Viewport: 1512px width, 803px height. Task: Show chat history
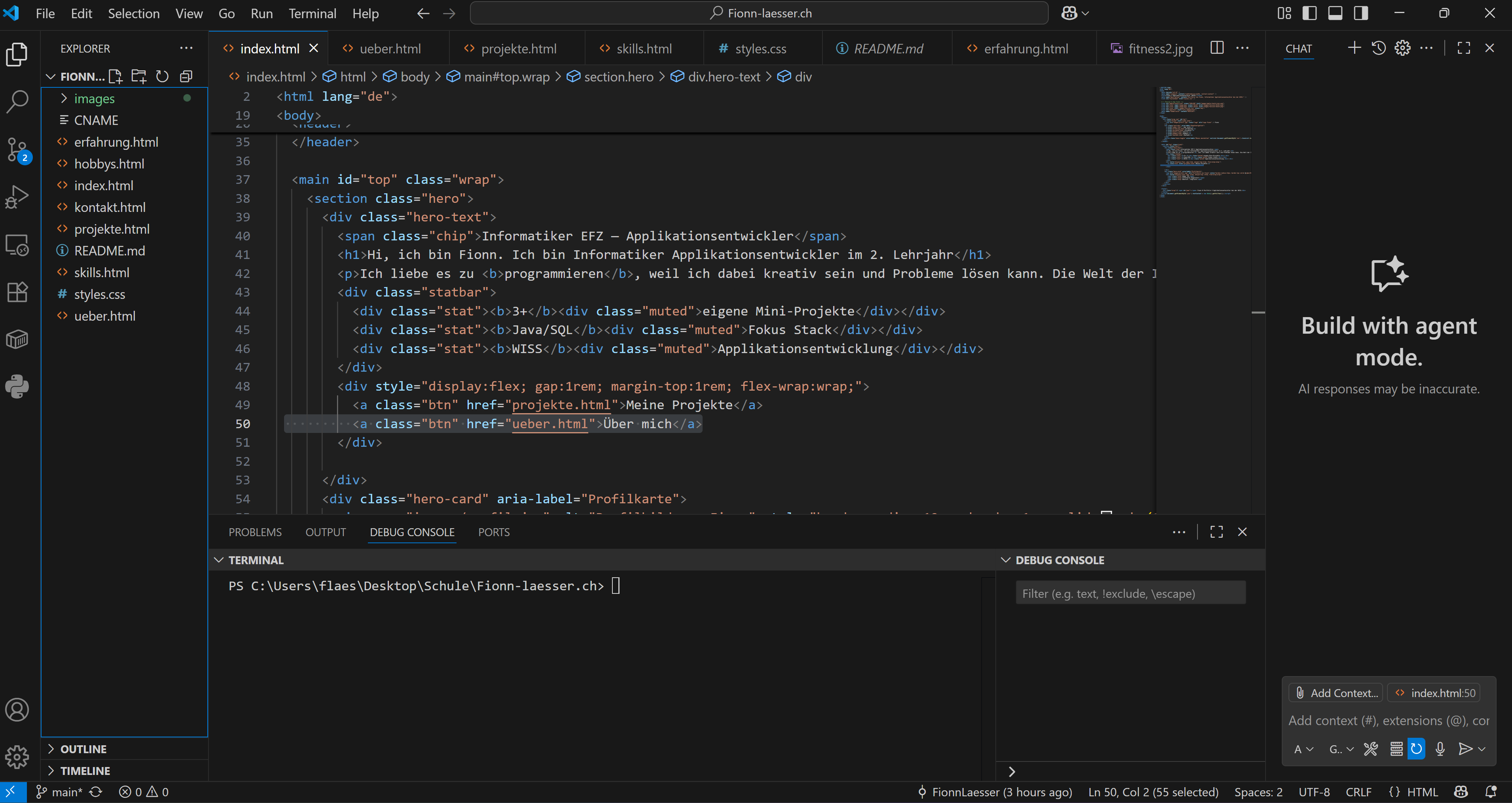(x=1379, y=48)
